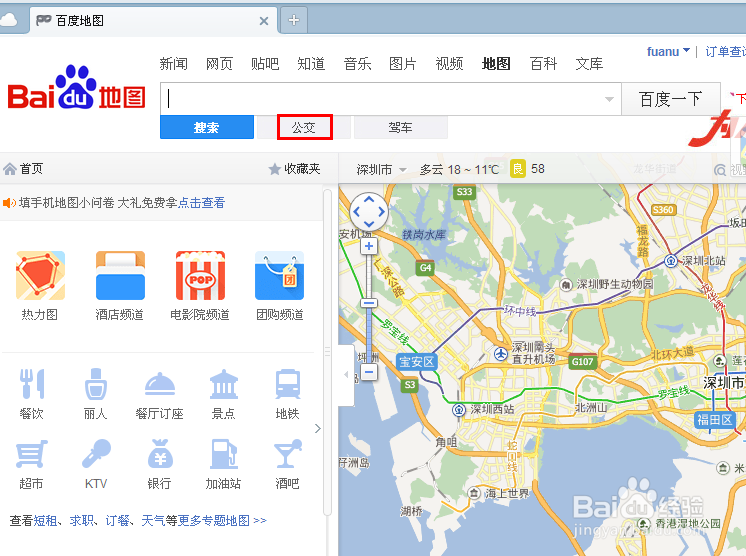Open the 团购频道 group-buy channel icon
The image size is (746, 556).
[279, 276]
